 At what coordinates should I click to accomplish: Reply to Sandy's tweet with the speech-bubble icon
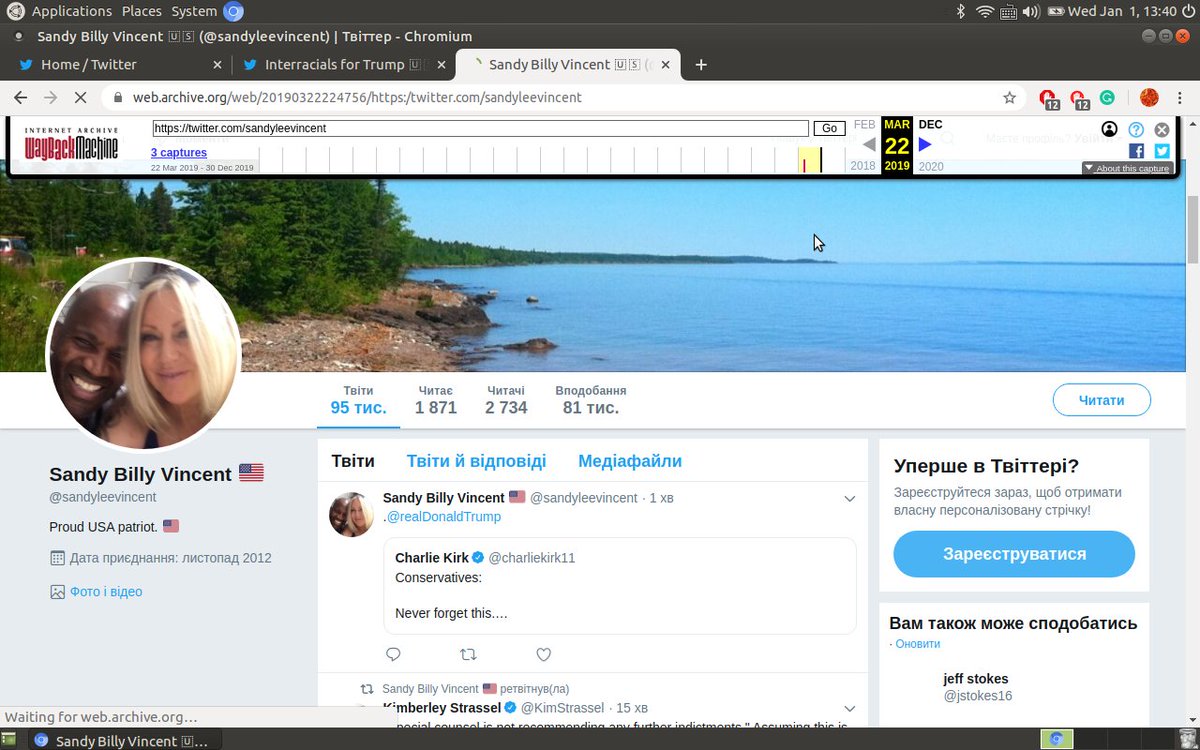click(x=393, y=654)
